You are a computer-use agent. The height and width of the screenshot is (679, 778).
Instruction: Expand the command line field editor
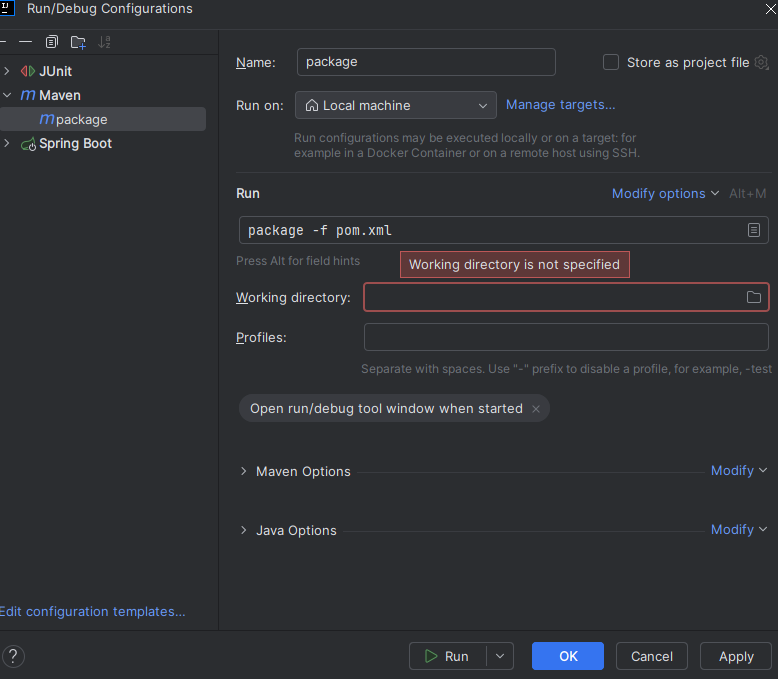coord(754,230)
